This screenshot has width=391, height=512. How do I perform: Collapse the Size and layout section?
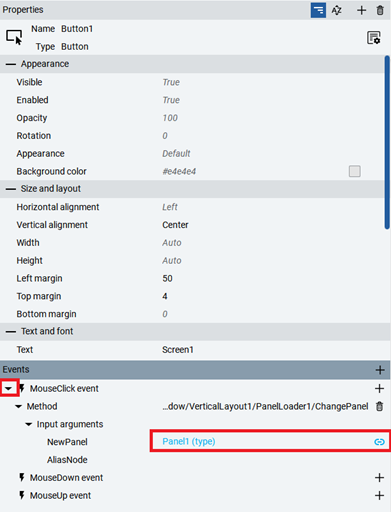pyautogui.click(x=11, y=189)
